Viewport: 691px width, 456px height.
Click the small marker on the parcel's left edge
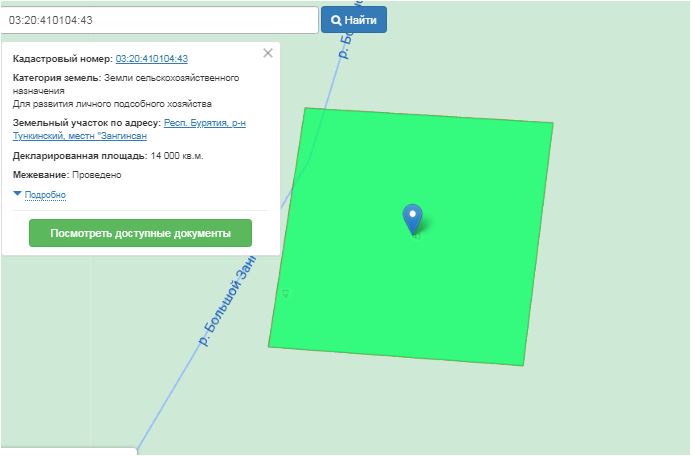point(285,293)
